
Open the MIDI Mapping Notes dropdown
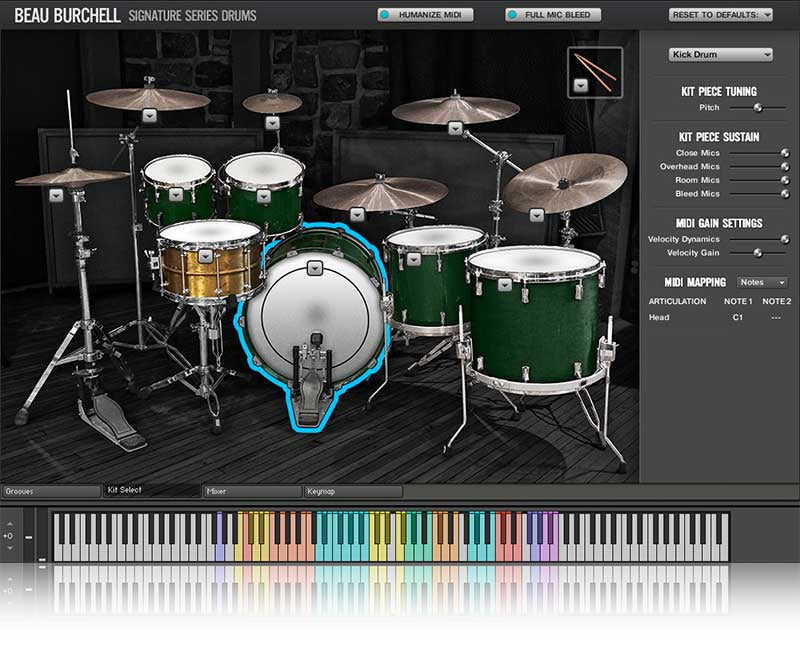coord(762,282)
